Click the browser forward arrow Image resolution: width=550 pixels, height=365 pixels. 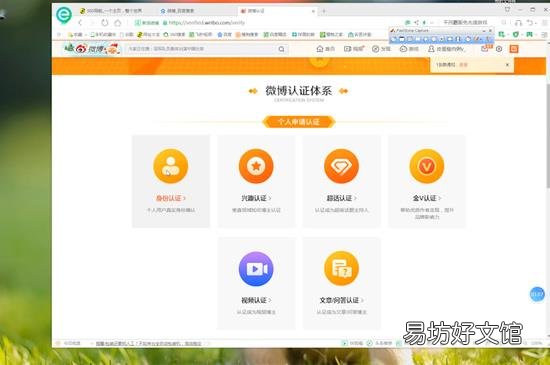[x=92, y=23]
